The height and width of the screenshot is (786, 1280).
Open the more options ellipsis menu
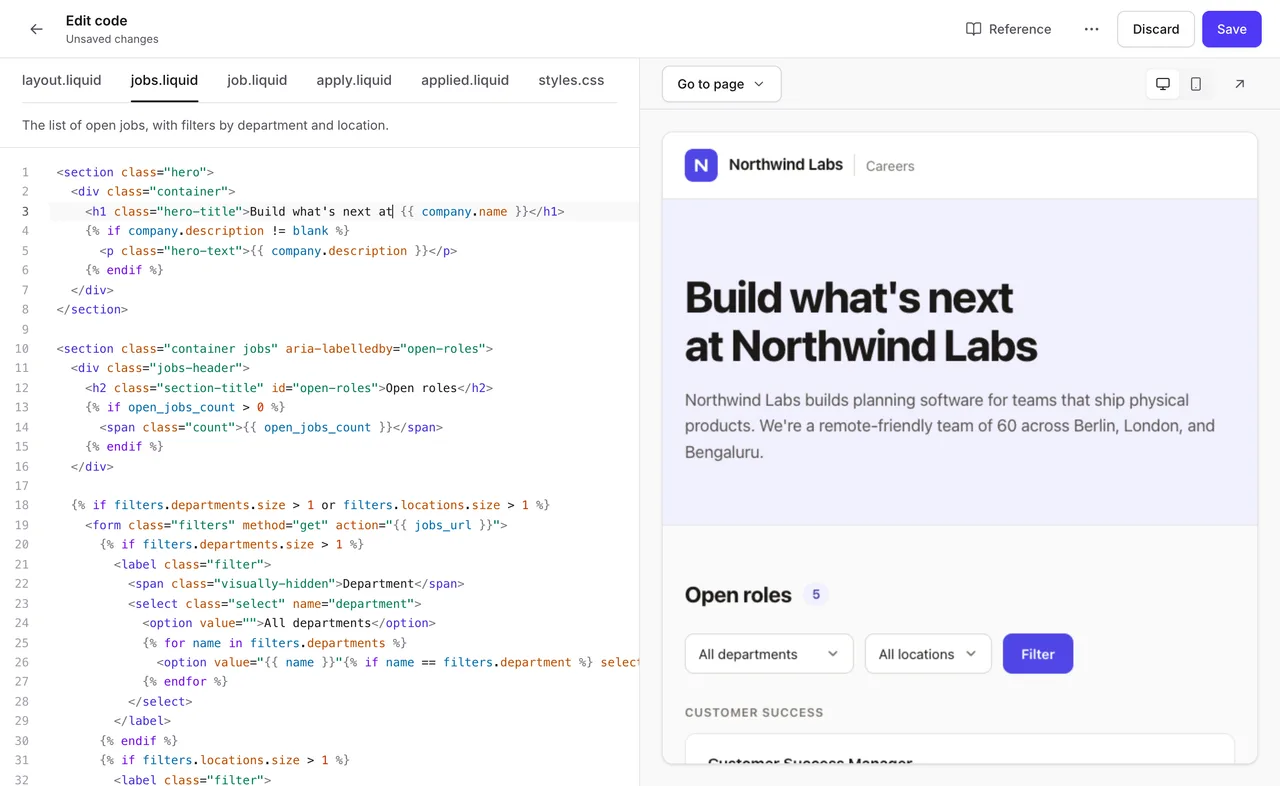[1091, 29]
